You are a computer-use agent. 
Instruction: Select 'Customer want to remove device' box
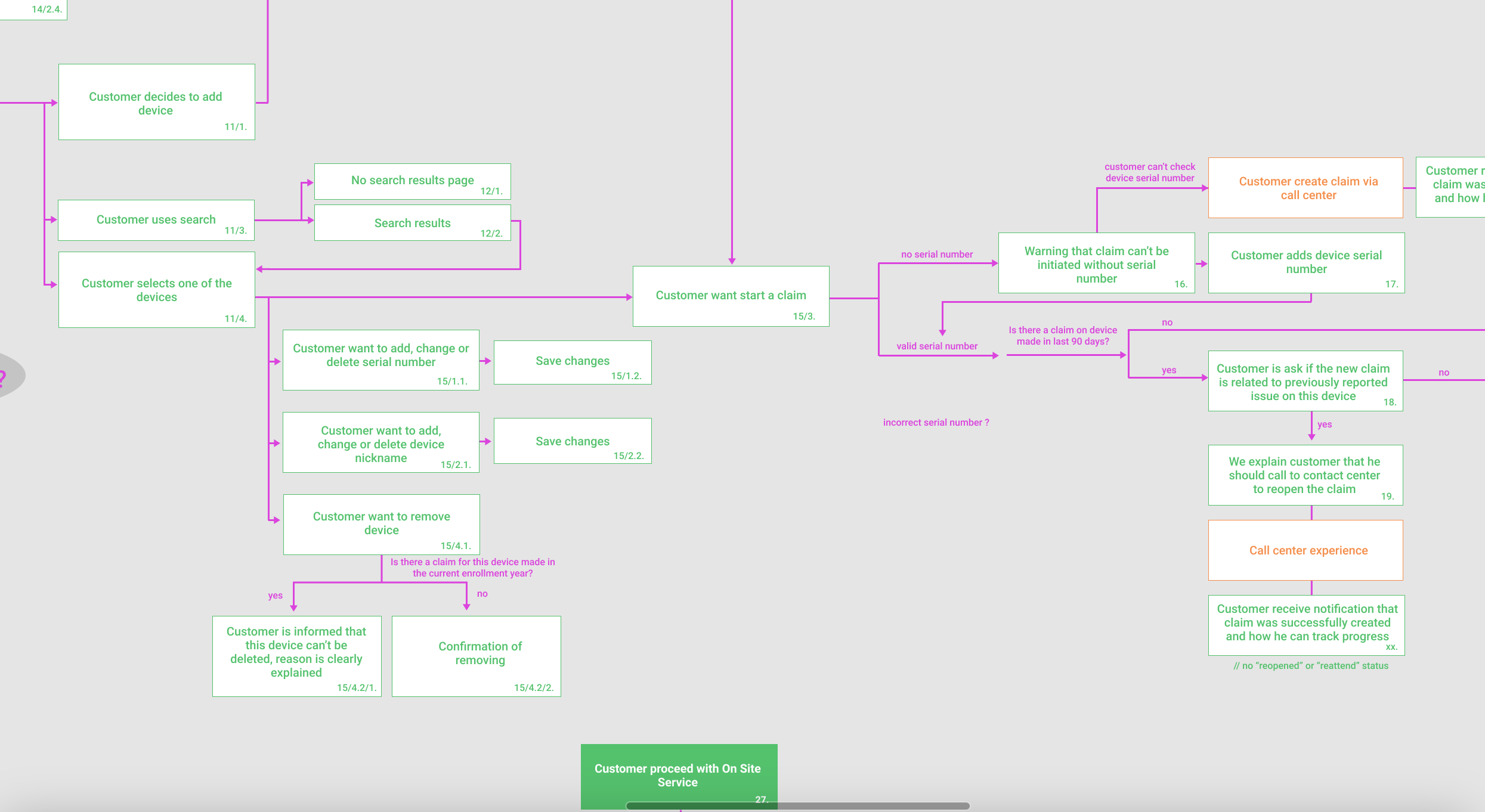point(381,524)
